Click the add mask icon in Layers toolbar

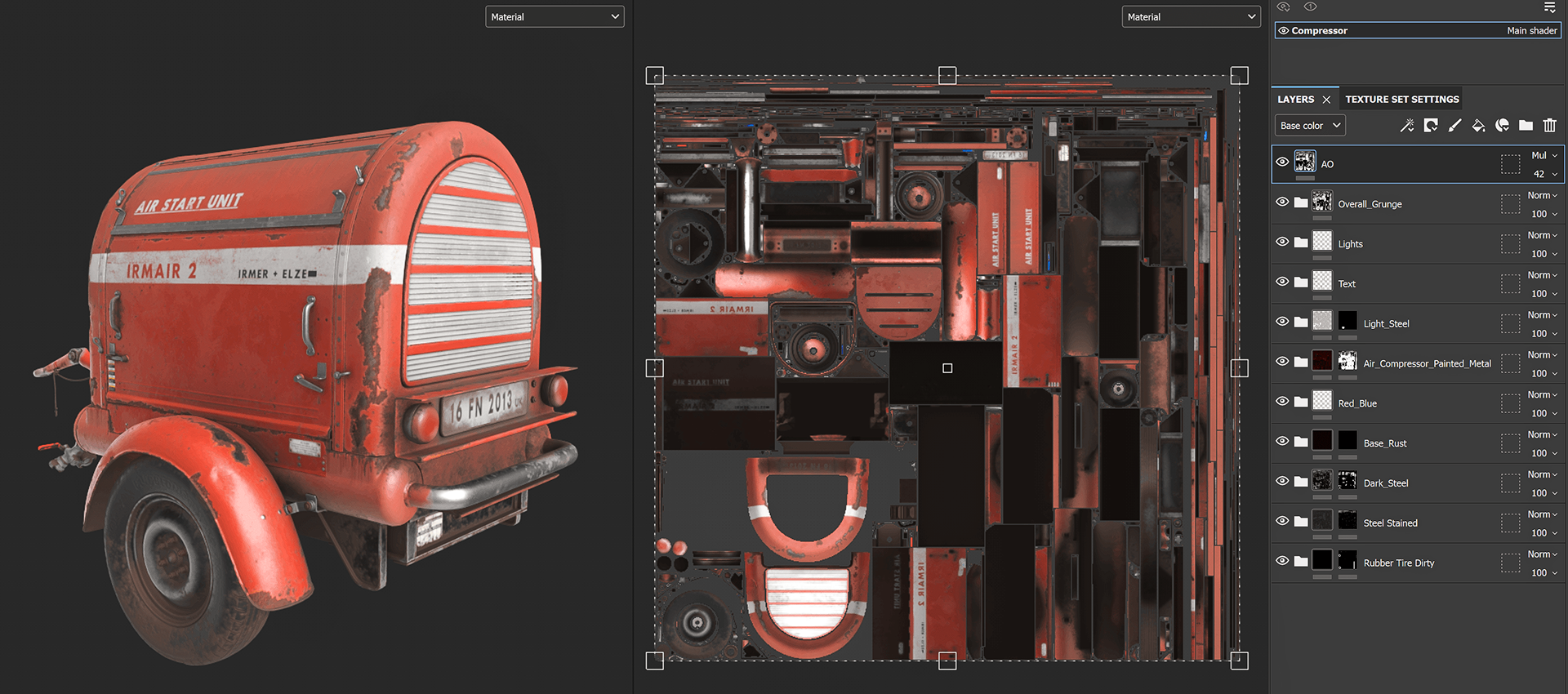click(1431, 126)
